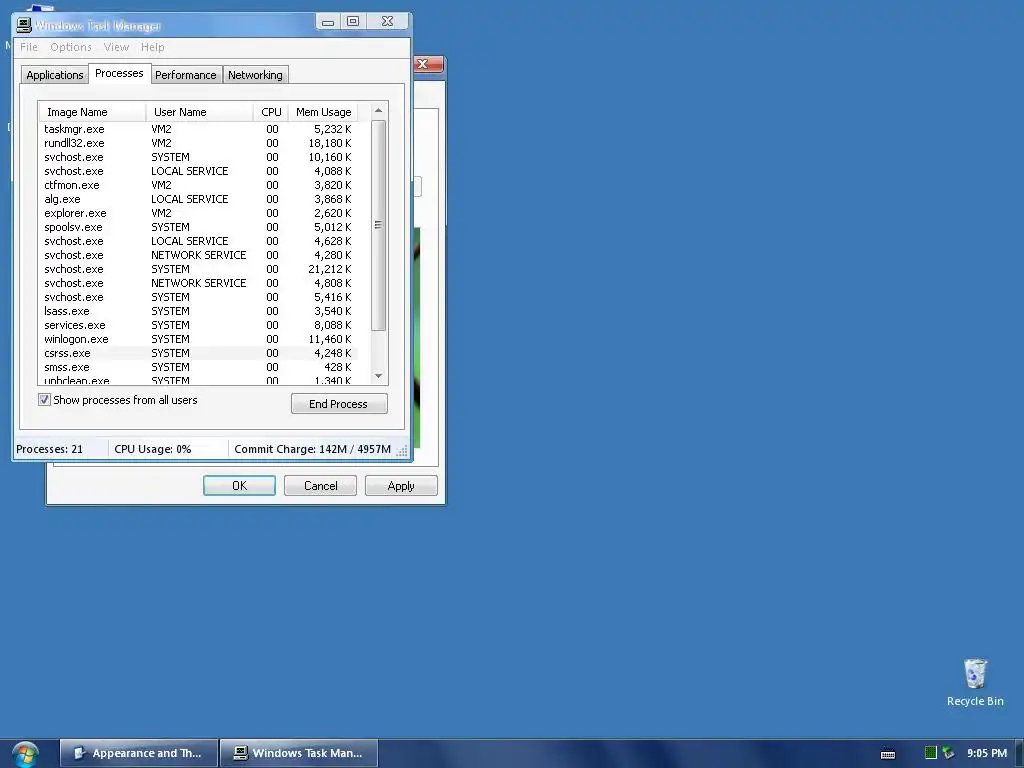The height and width of the screenshot is (768, 1024).
Task: Select svchost.exe using 4,808 K
Action: coord(198,283)
